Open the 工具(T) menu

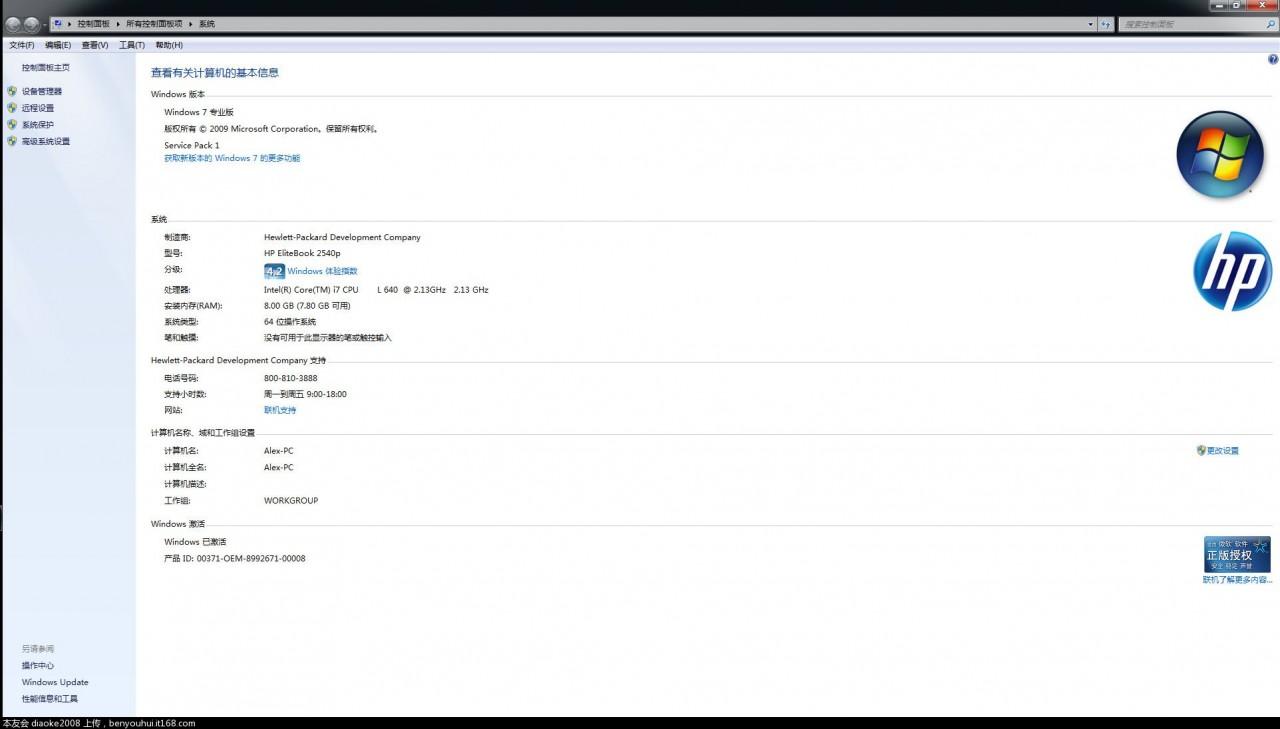(x=132, y=45)
